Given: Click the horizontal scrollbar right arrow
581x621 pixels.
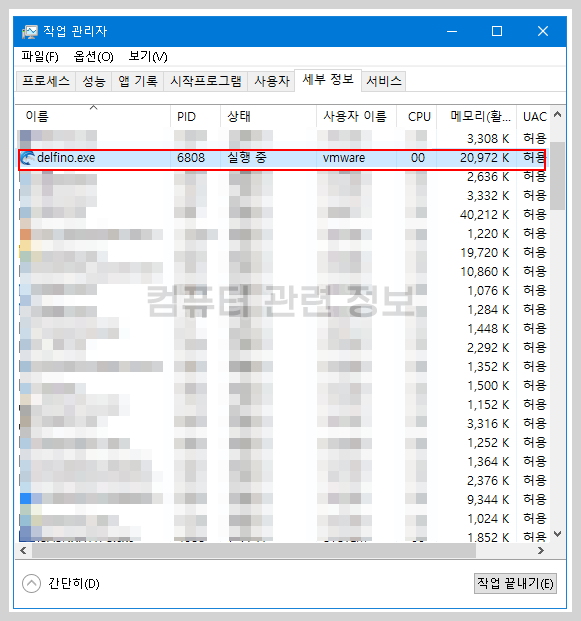Looking at the screenshot, I should pos(541,551).
